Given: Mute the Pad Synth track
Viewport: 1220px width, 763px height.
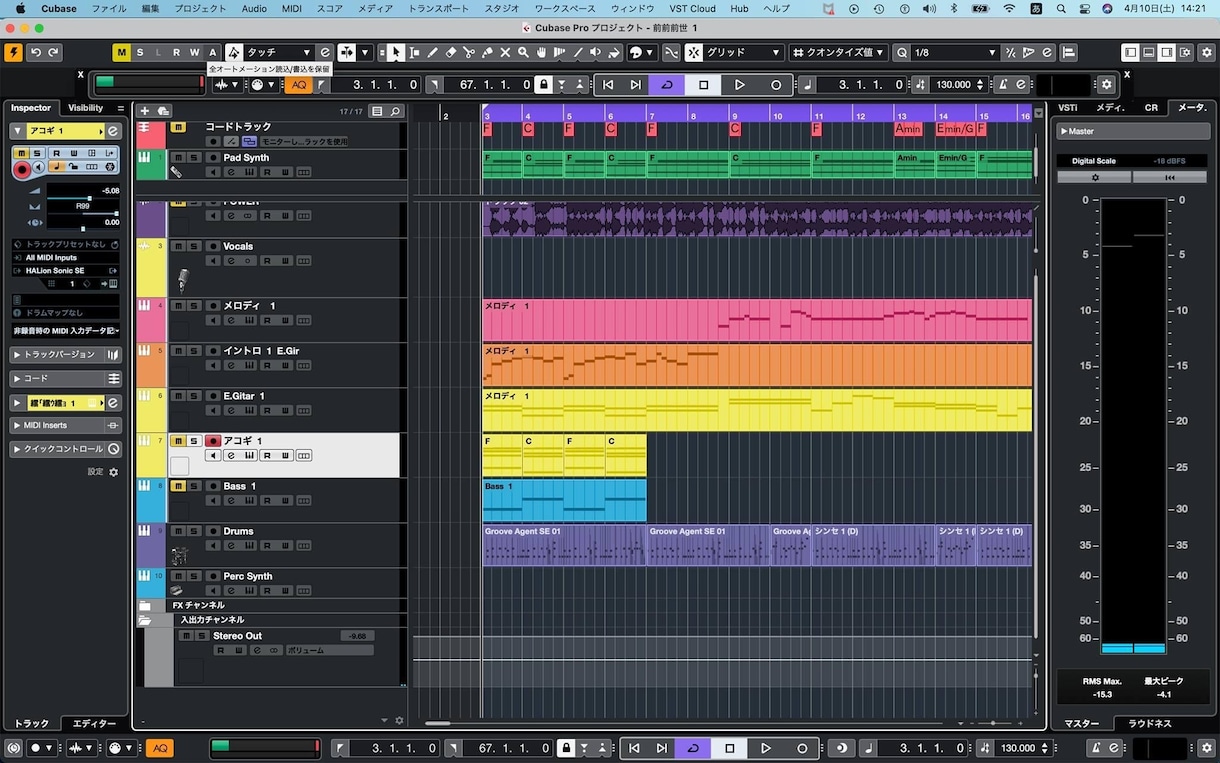Looking at the screenshot, I should (x=176, y=158).
